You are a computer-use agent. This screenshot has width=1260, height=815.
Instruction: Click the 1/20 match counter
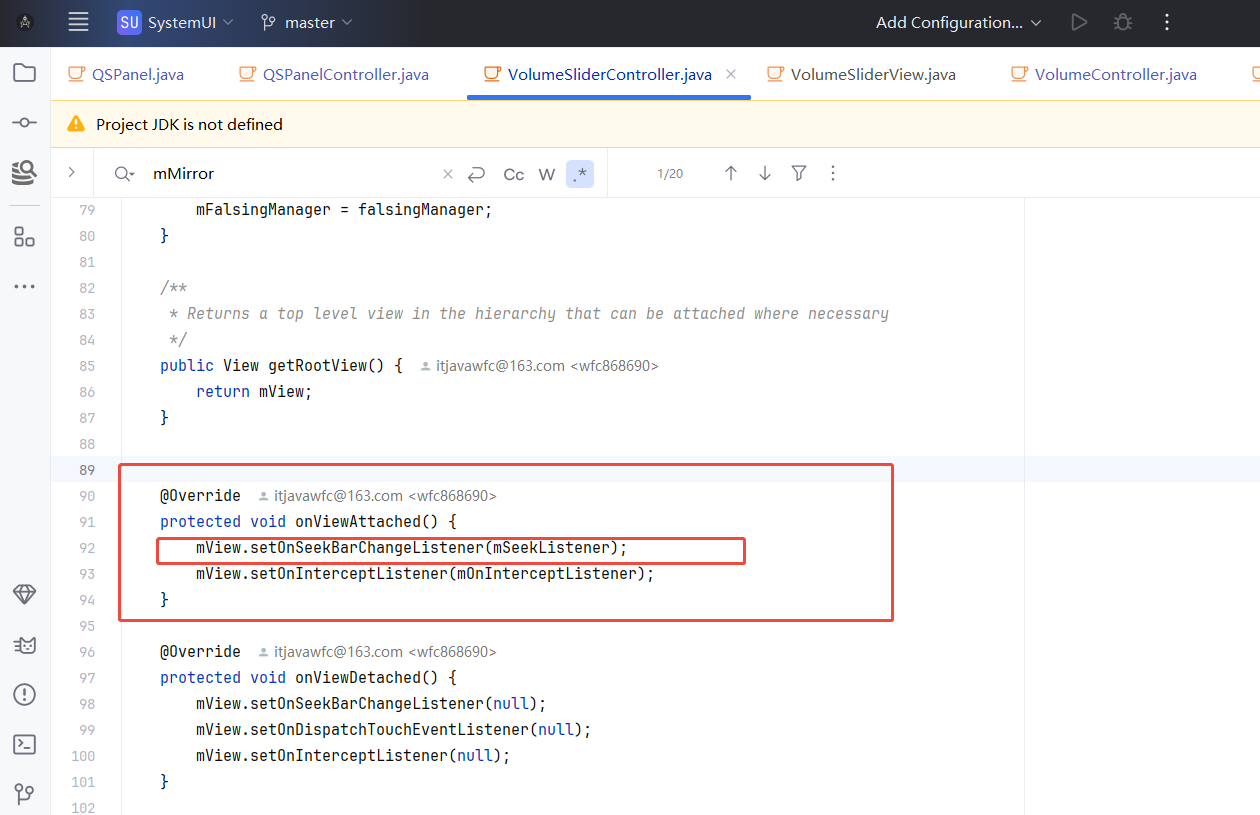click(x=670, y=174)
